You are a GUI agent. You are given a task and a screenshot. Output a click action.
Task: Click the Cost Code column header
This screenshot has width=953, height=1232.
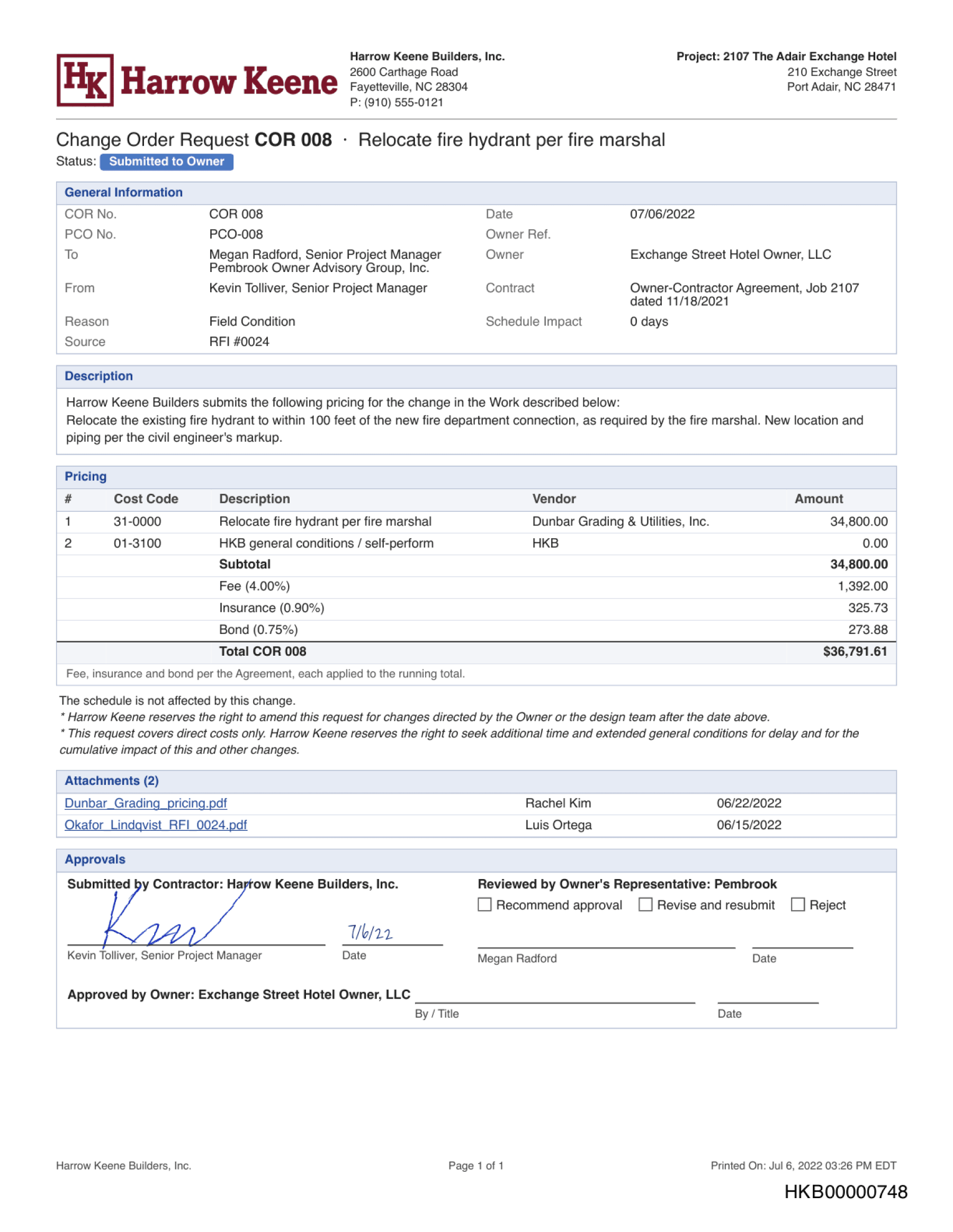point(146,499)
